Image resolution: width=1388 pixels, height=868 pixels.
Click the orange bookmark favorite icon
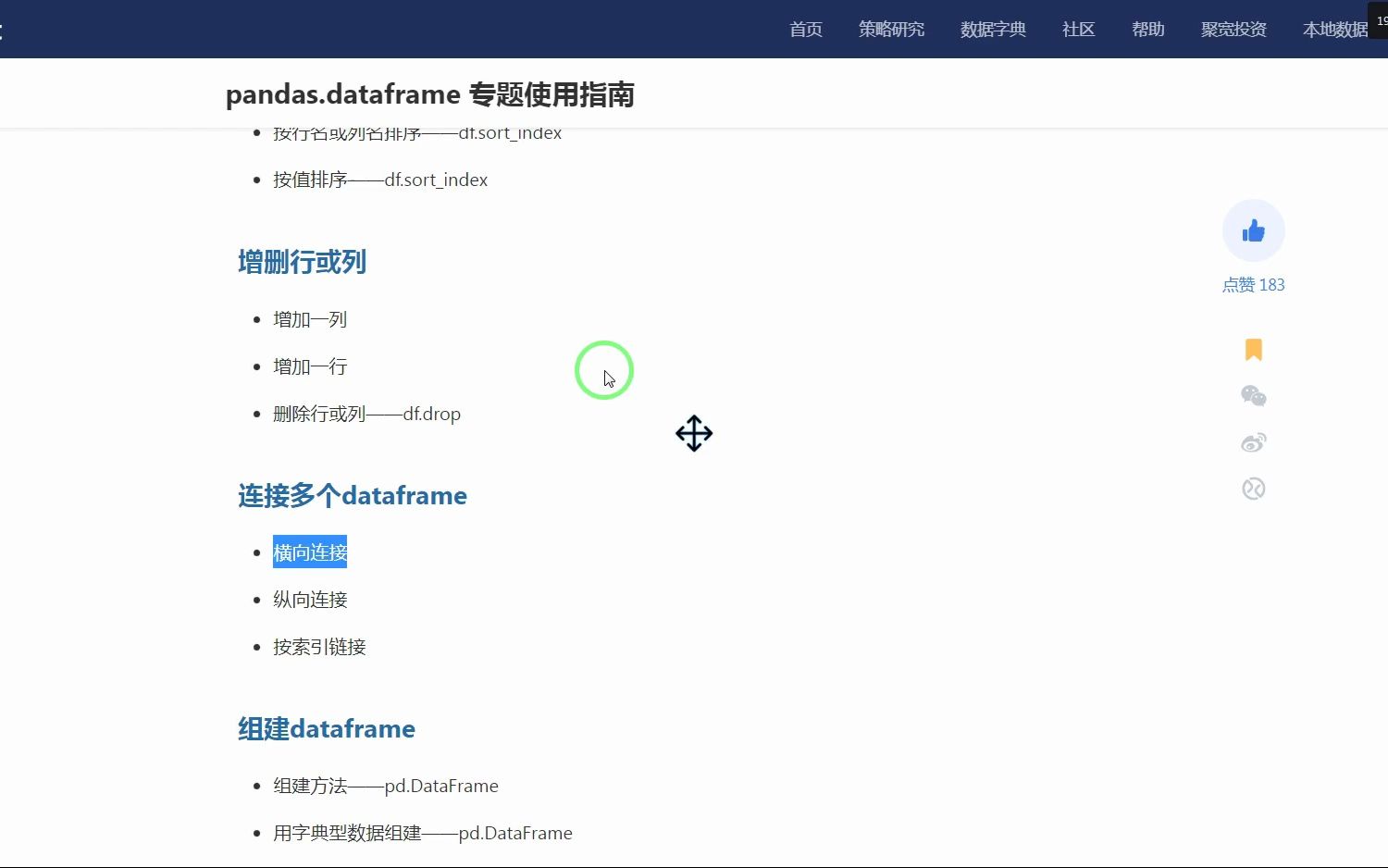(x=1254, y=349)
